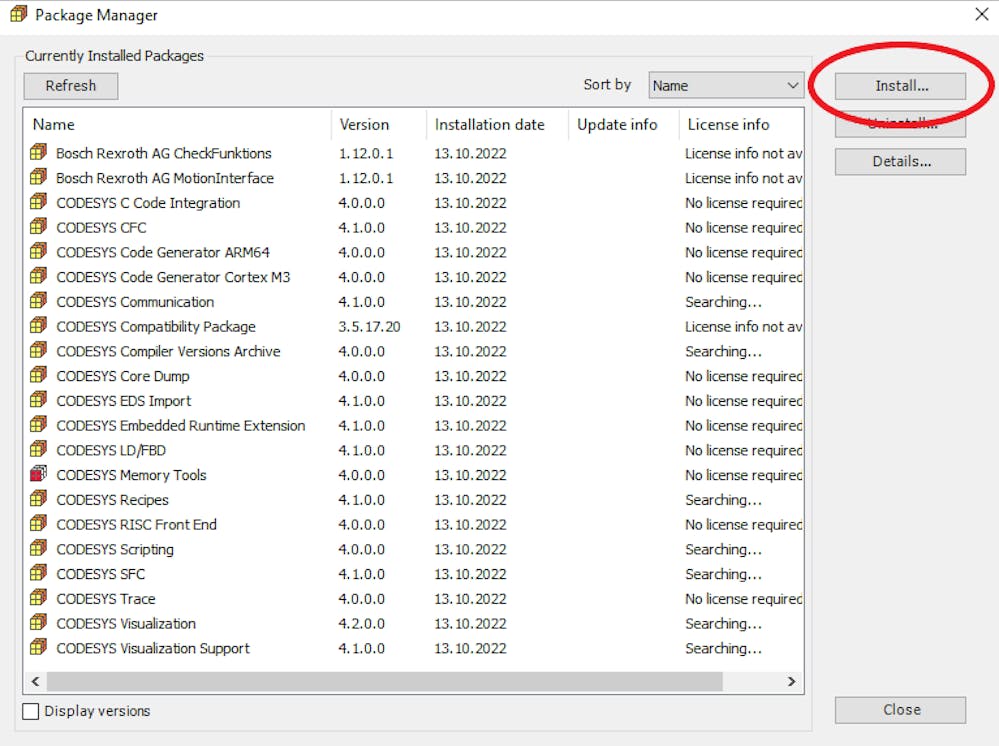999x746 pixels.
Task: Click the CODESYS Core Dump package icon
Action: [x=38, y=376]
